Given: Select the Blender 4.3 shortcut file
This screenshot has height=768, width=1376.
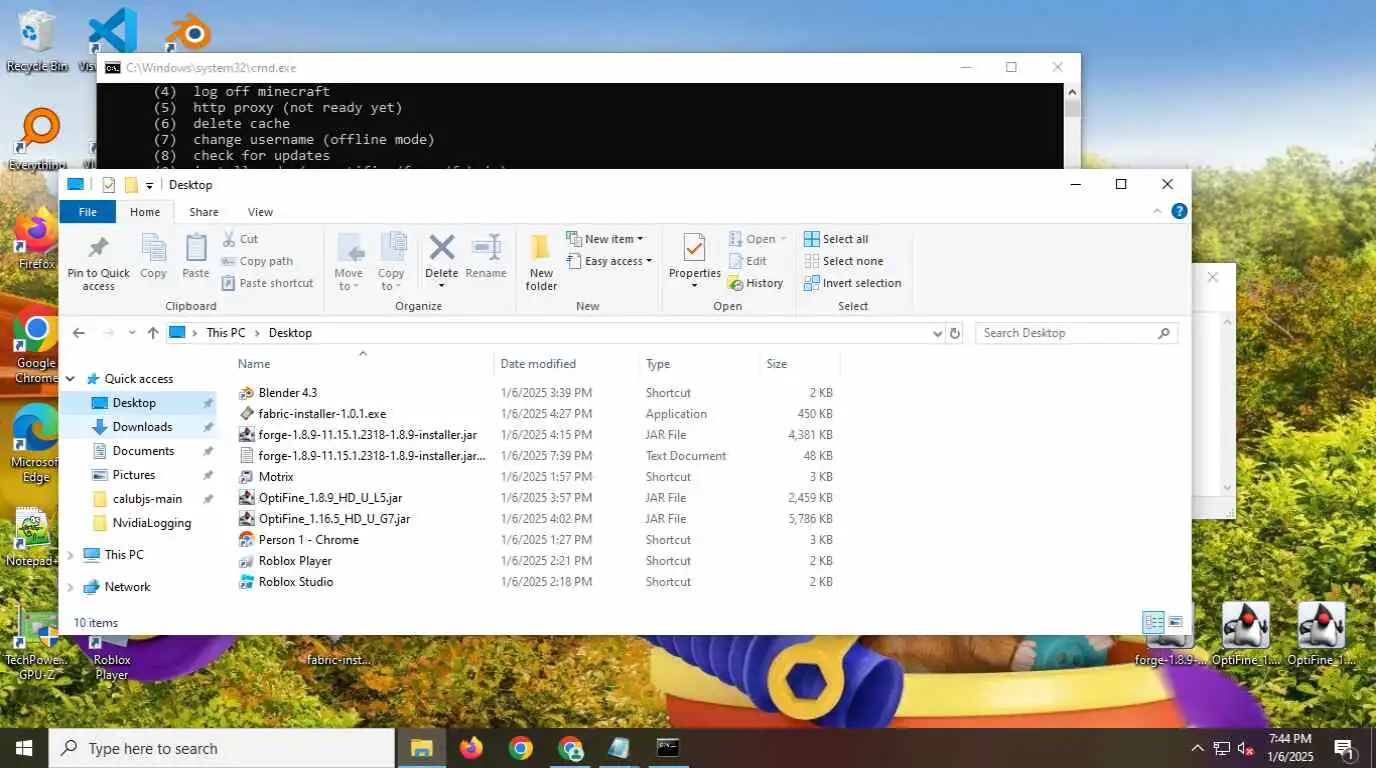Looking at the screenshot, I should [x=287, y=393].
